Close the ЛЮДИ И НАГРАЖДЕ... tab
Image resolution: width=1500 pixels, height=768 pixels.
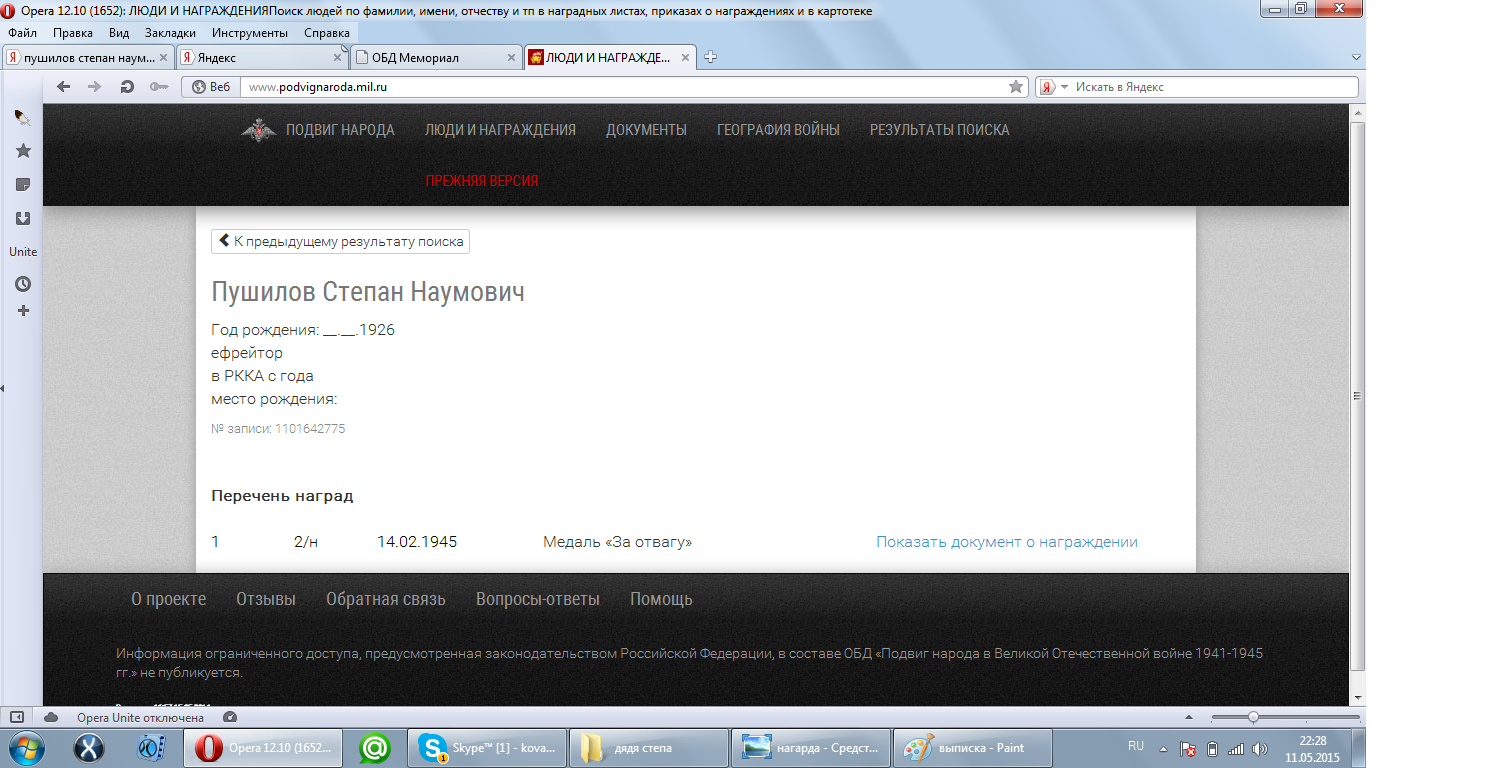(686, 58)
